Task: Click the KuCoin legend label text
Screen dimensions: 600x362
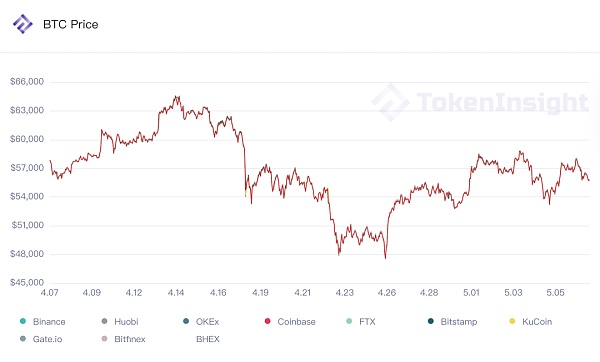Action: [x=537, y=321]
